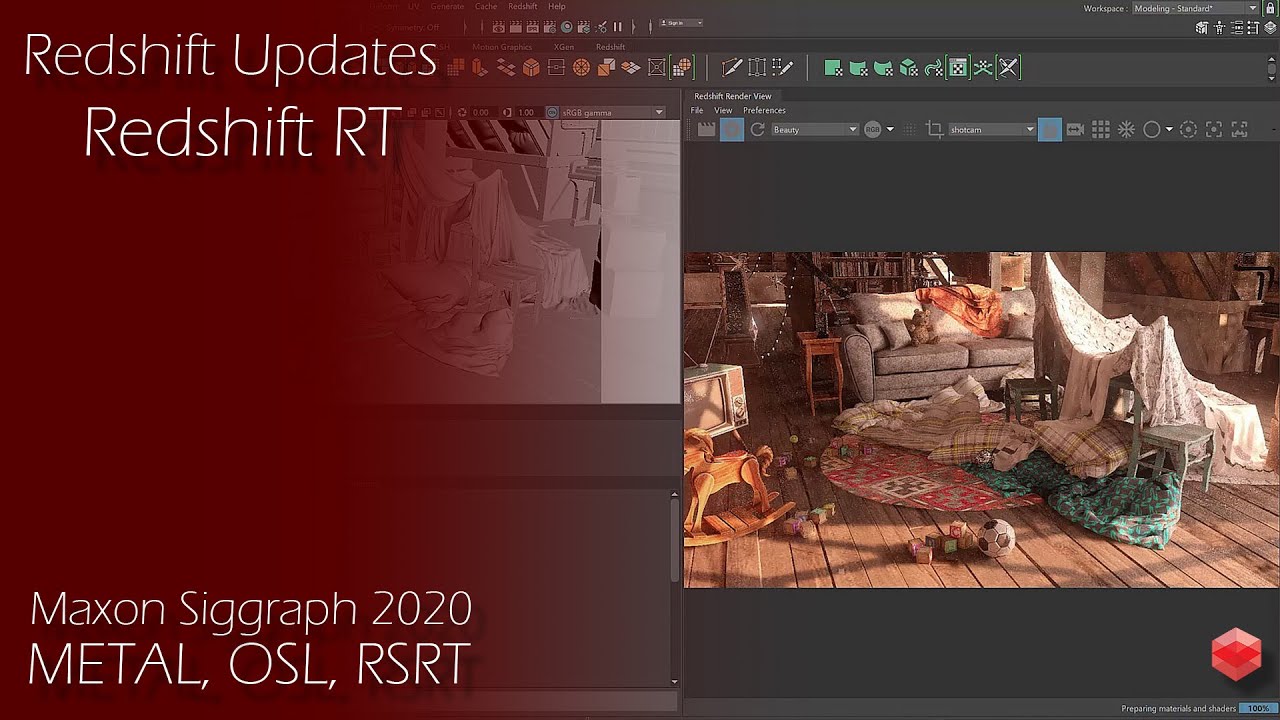Image resolution: width=1280 pixels, height=720 pixels.
Task: Click the bracketed green checker grid shelf icon
Action: coord(957,68)
